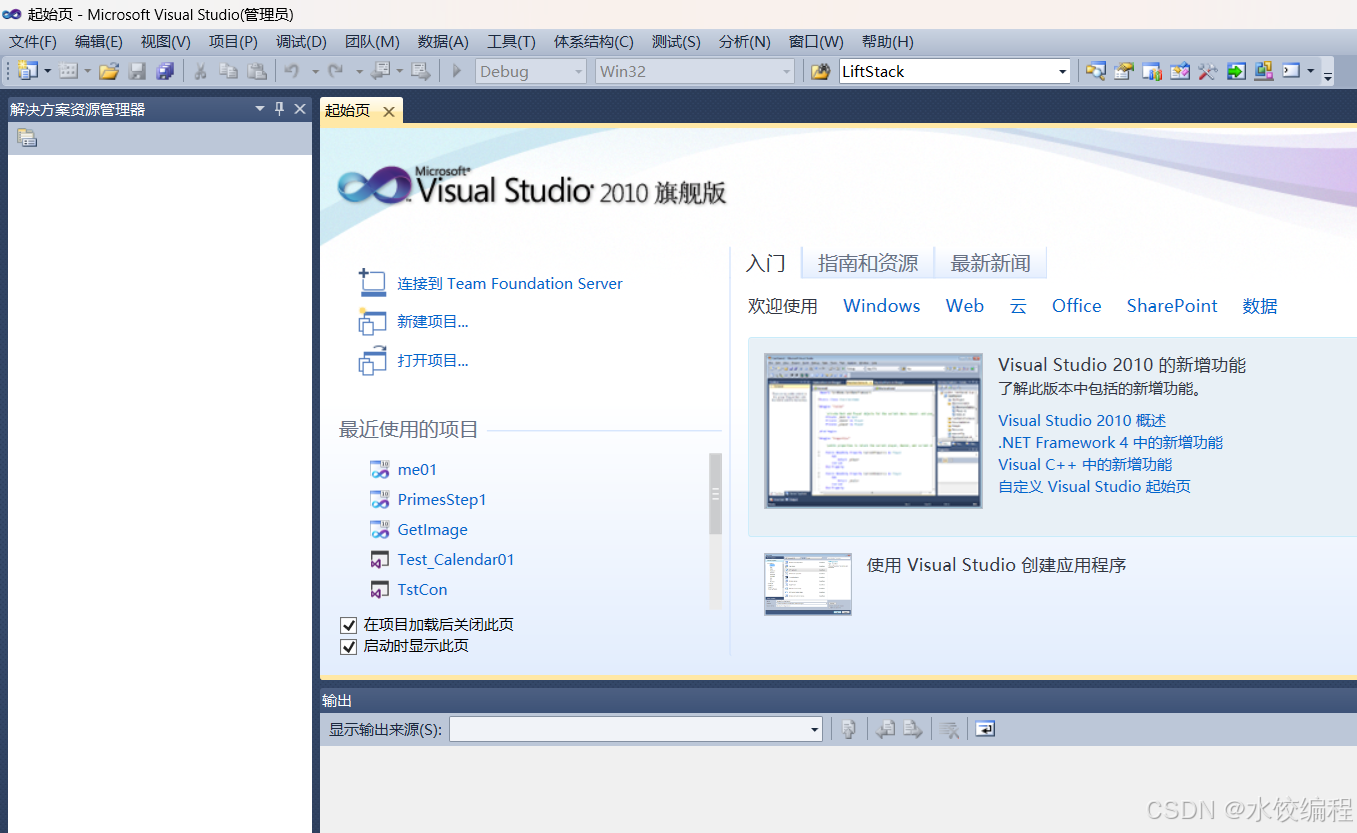Open the 工具(T) menu
The height and width of the screenshot is (833, 1357).
(x=511, y=42)
